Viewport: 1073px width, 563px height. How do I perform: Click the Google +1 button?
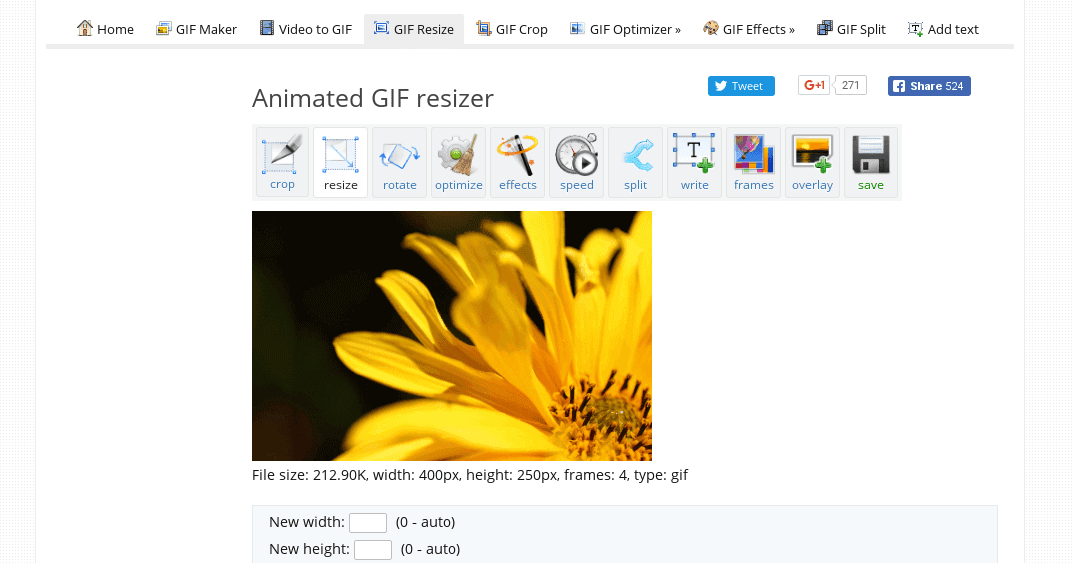click(814, 86)
